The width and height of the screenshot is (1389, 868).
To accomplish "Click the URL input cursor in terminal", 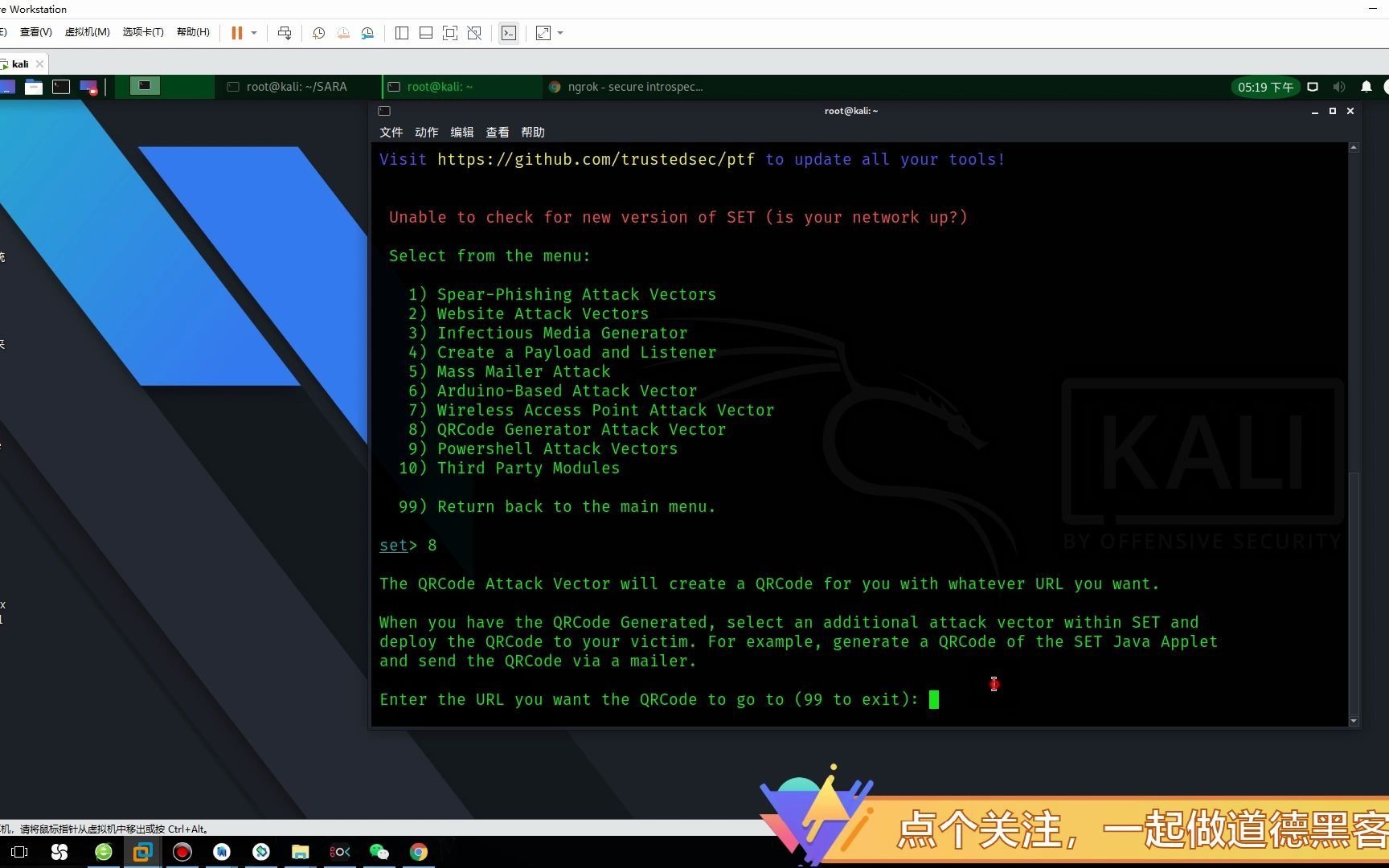I will [934, 699].
